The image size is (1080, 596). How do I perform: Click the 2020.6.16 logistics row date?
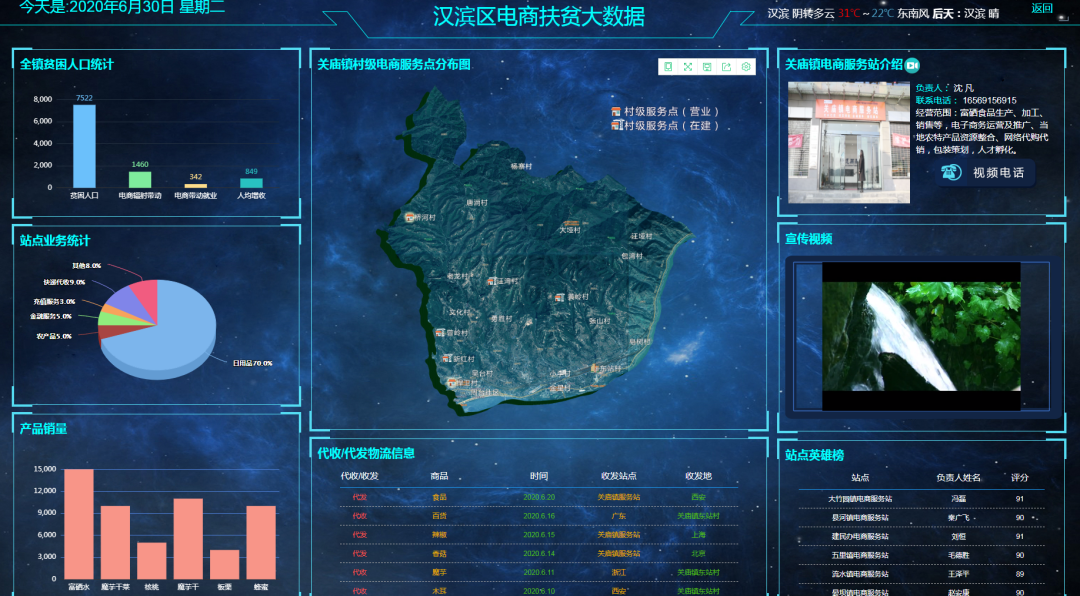539,515
